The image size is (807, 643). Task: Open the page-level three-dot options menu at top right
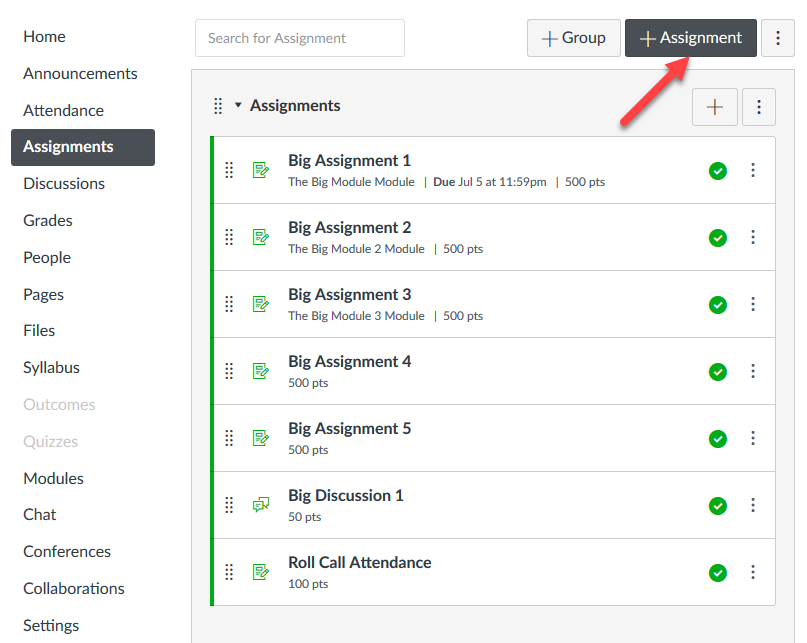pos(778,38)
